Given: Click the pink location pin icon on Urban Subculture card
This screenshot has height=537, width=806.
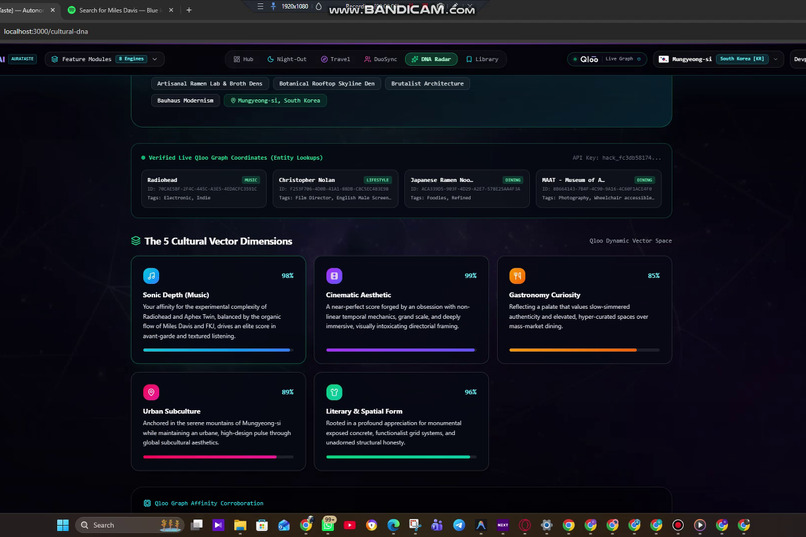Looking at the screenshot, I should [151, 392].
